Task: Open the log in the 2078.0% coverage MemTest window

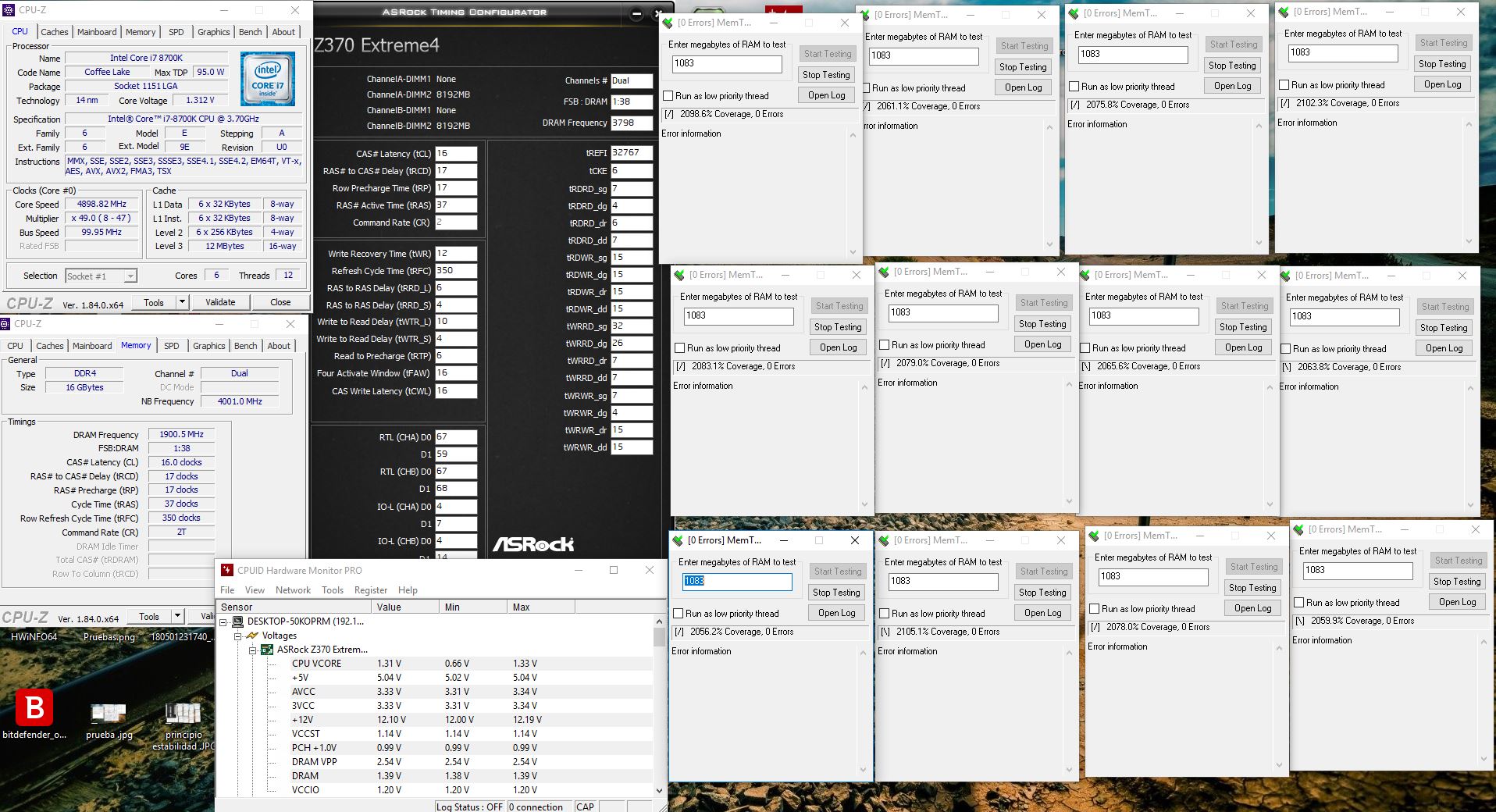Action: (1253, 608)
